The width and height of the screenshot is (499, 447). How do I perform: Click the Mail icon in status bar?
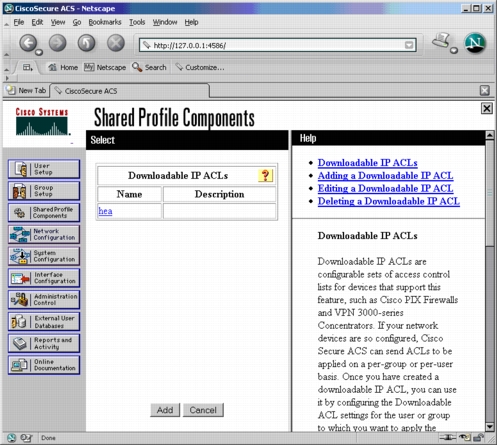[x=26, y=438]
